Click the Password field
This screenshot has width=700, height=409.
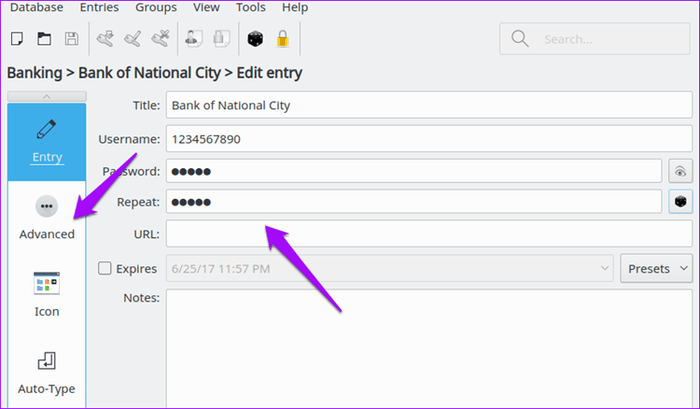[414, 171]
